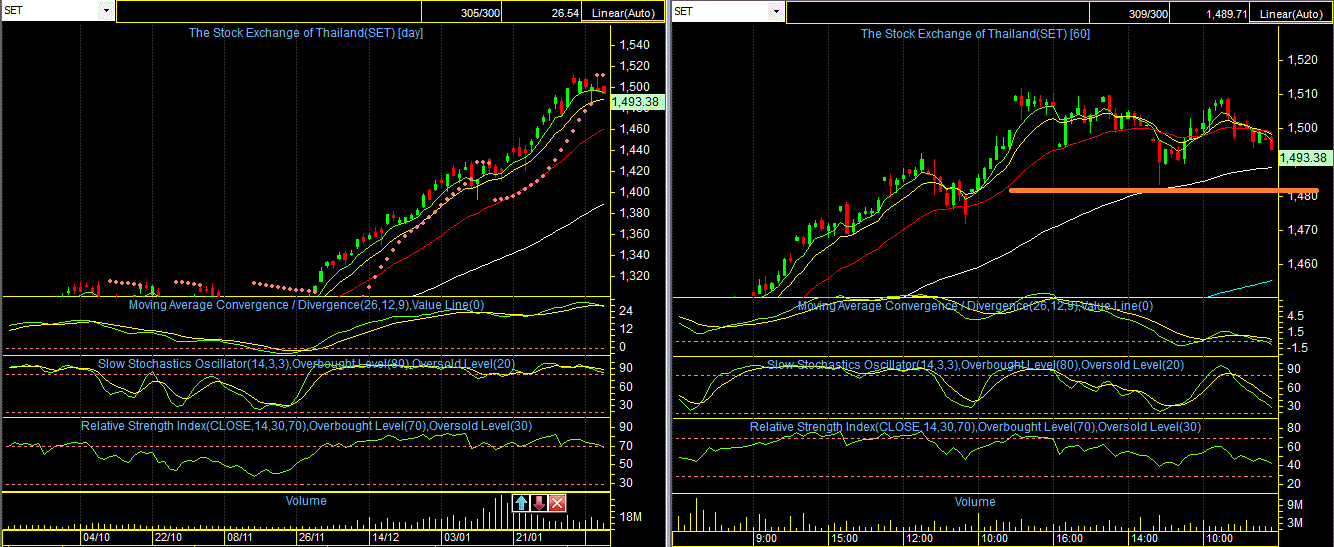Screen dimensions: 1334x547
Task: Click the 16:00 time label on 60-minute chart
Action: [x=1070, y=538]
